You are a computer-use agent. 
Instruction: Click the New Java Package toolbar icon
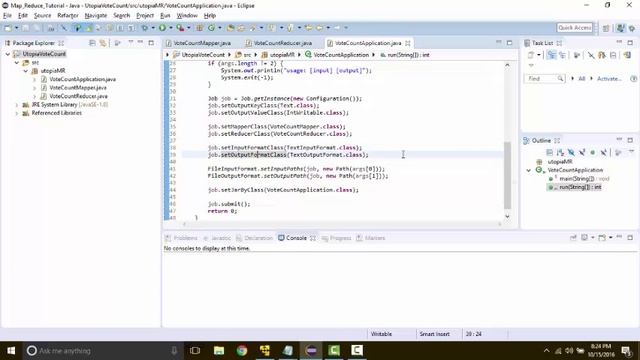200,28
